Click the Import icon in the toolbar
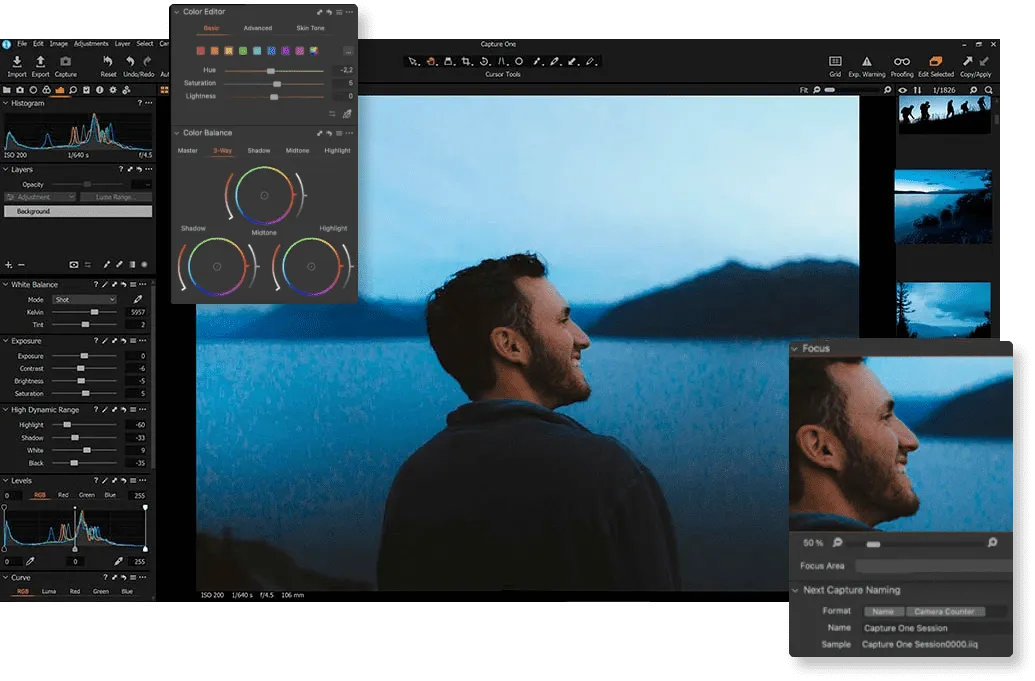 click(x=17, y=63)
